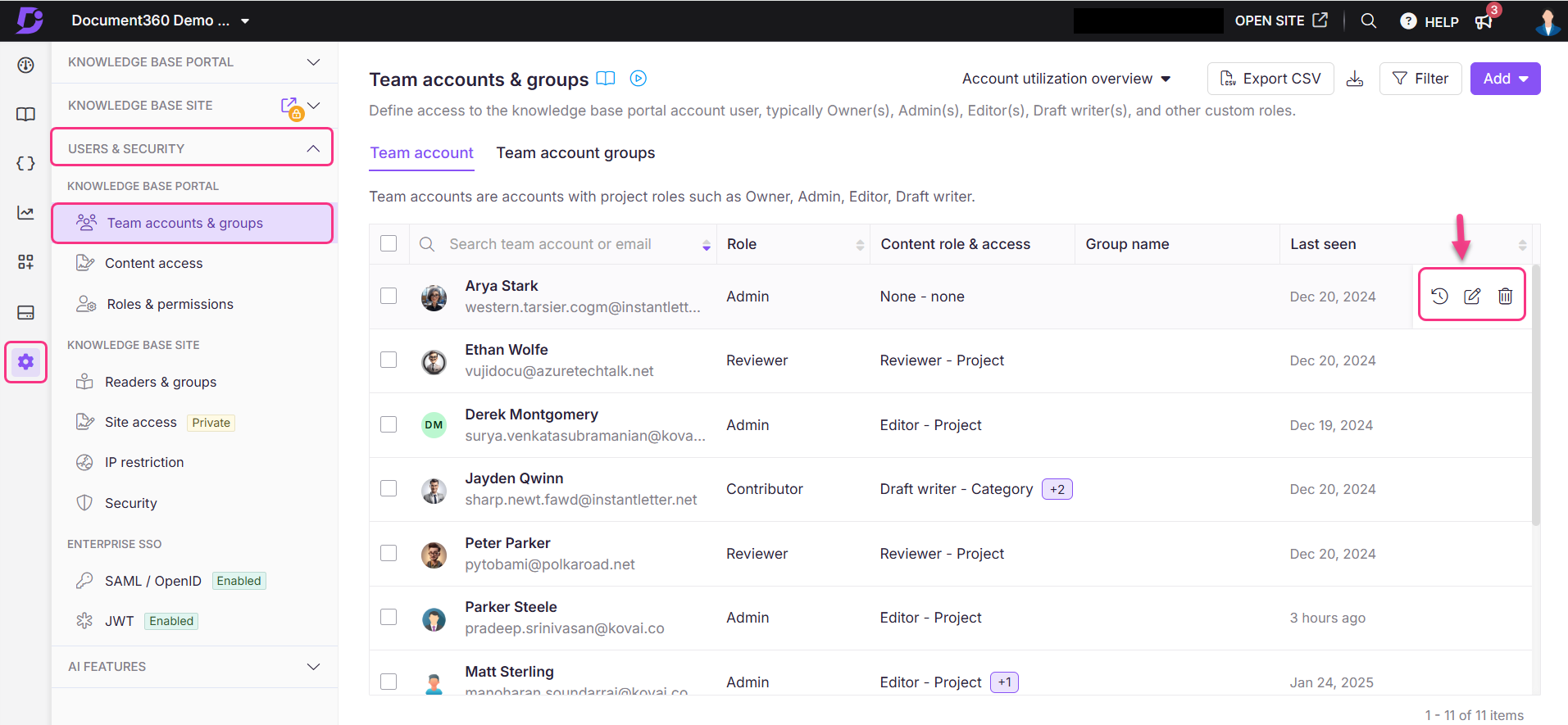Open the Add dropdown button

click(1505, 79)
